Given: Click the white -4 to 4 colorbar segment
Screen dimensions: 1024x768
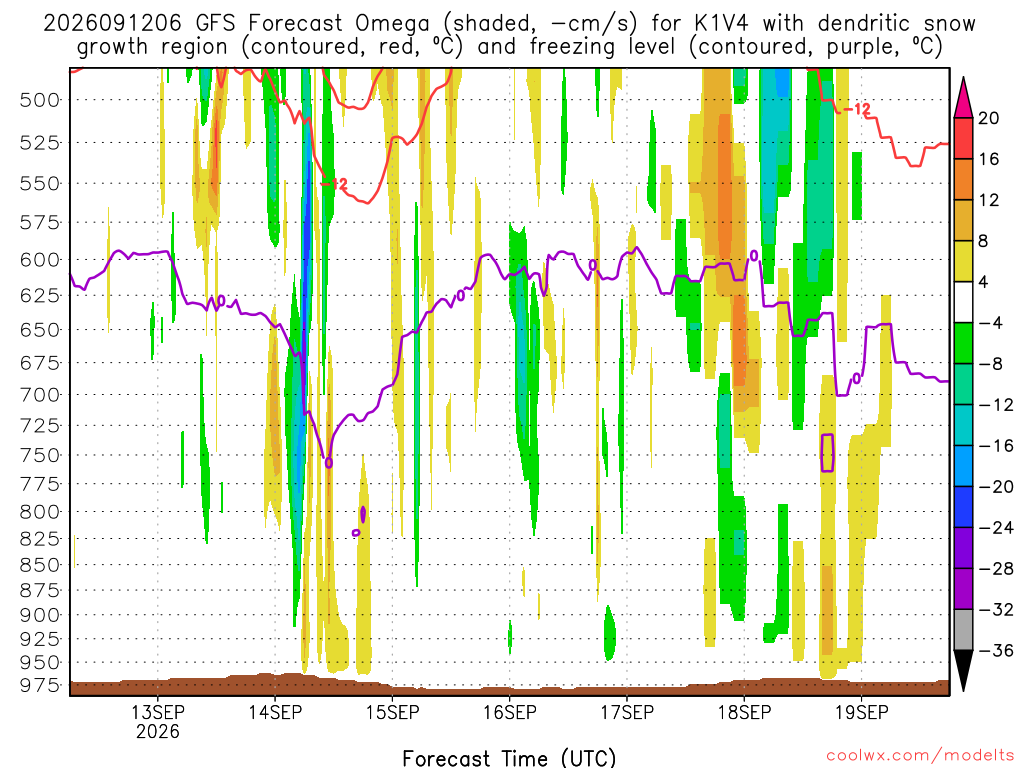Looking at the screenshot, I should click(x=963, y=302).
